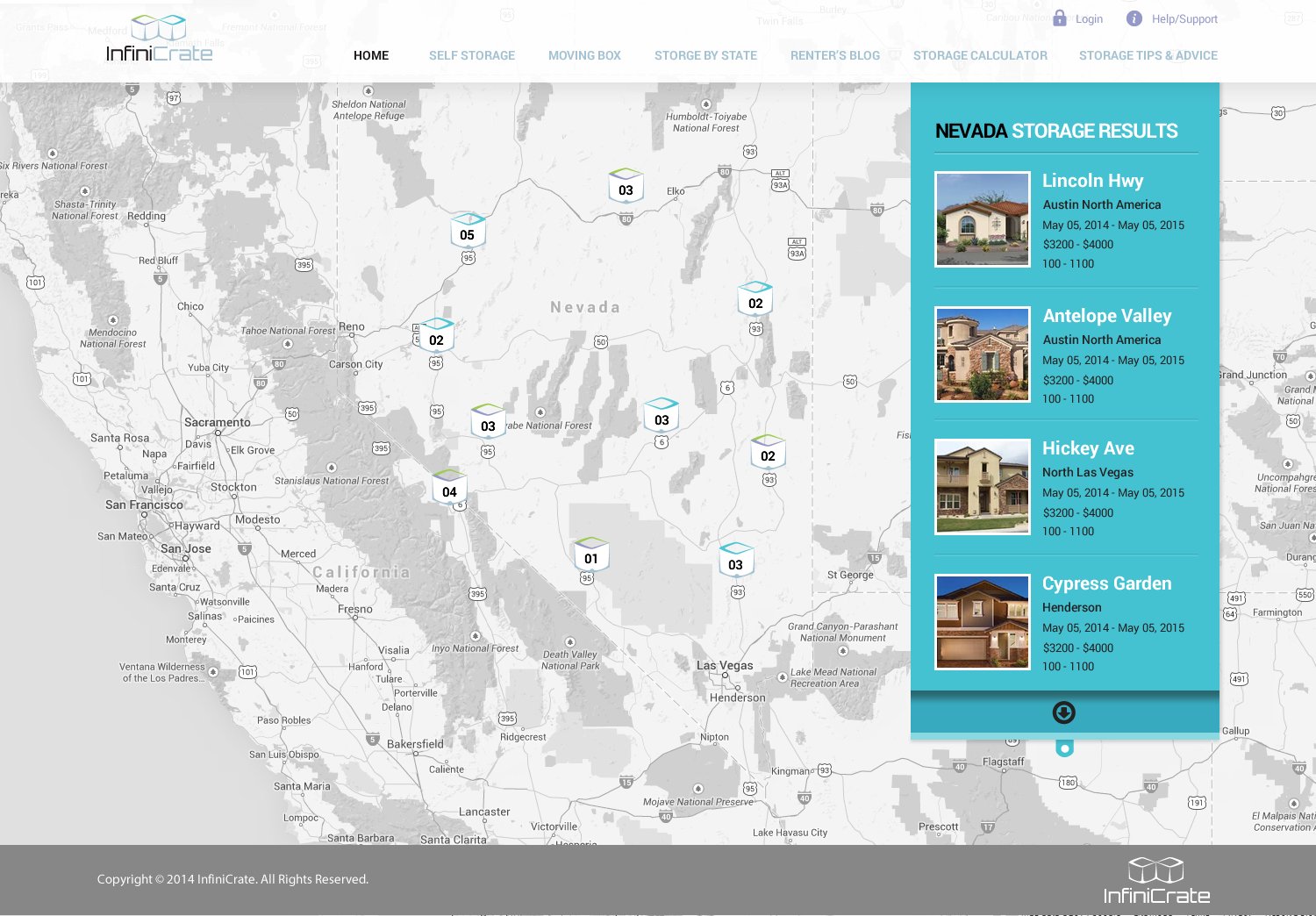1316x916 pixels.
Task: Click 'North Las Vegas' location text
Action: 1088,472
